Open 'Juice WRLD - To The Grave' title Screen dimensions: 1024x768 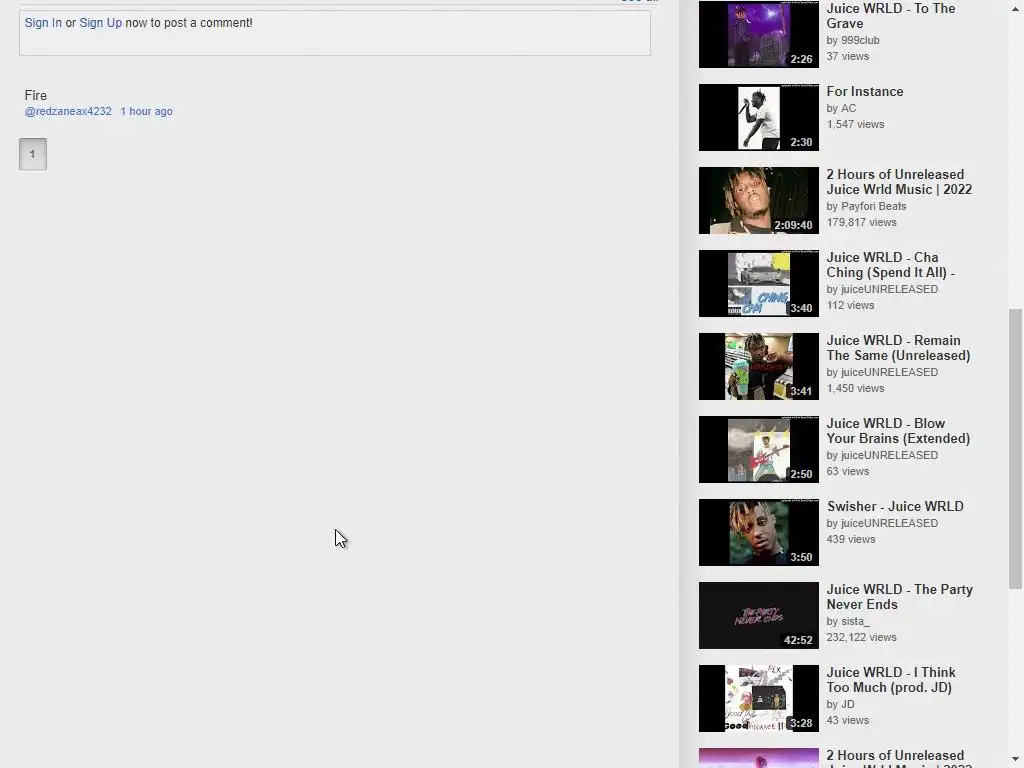891,16
